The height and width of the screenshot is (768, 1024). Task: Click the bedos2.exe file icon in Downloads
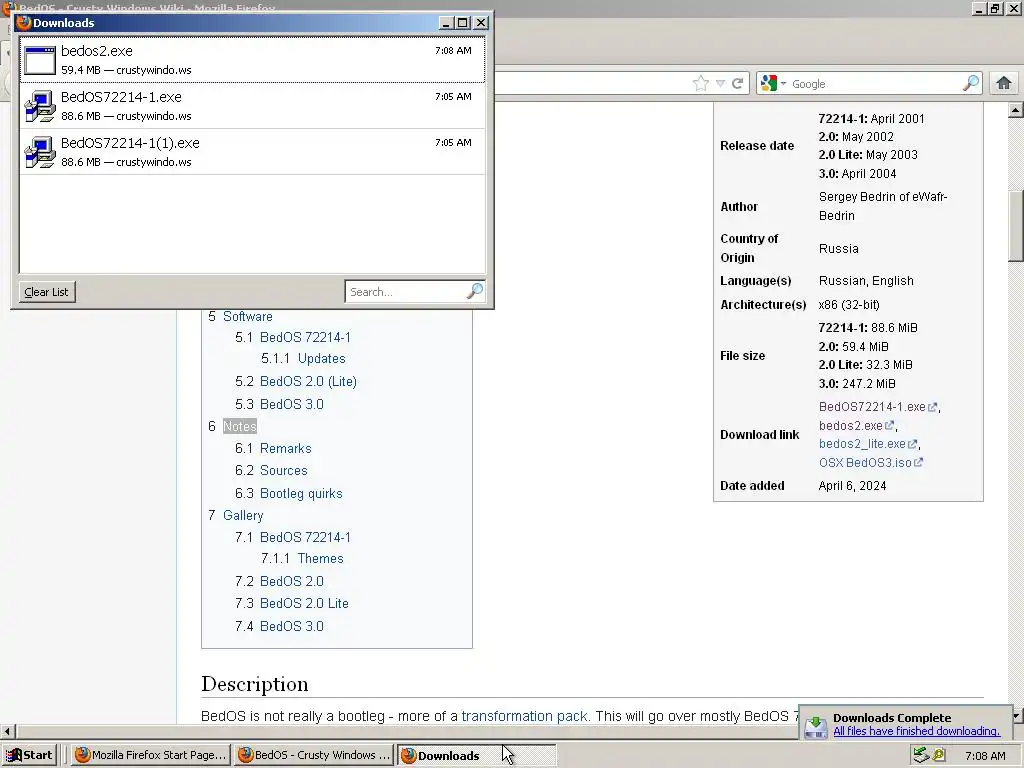pos(40,60)
